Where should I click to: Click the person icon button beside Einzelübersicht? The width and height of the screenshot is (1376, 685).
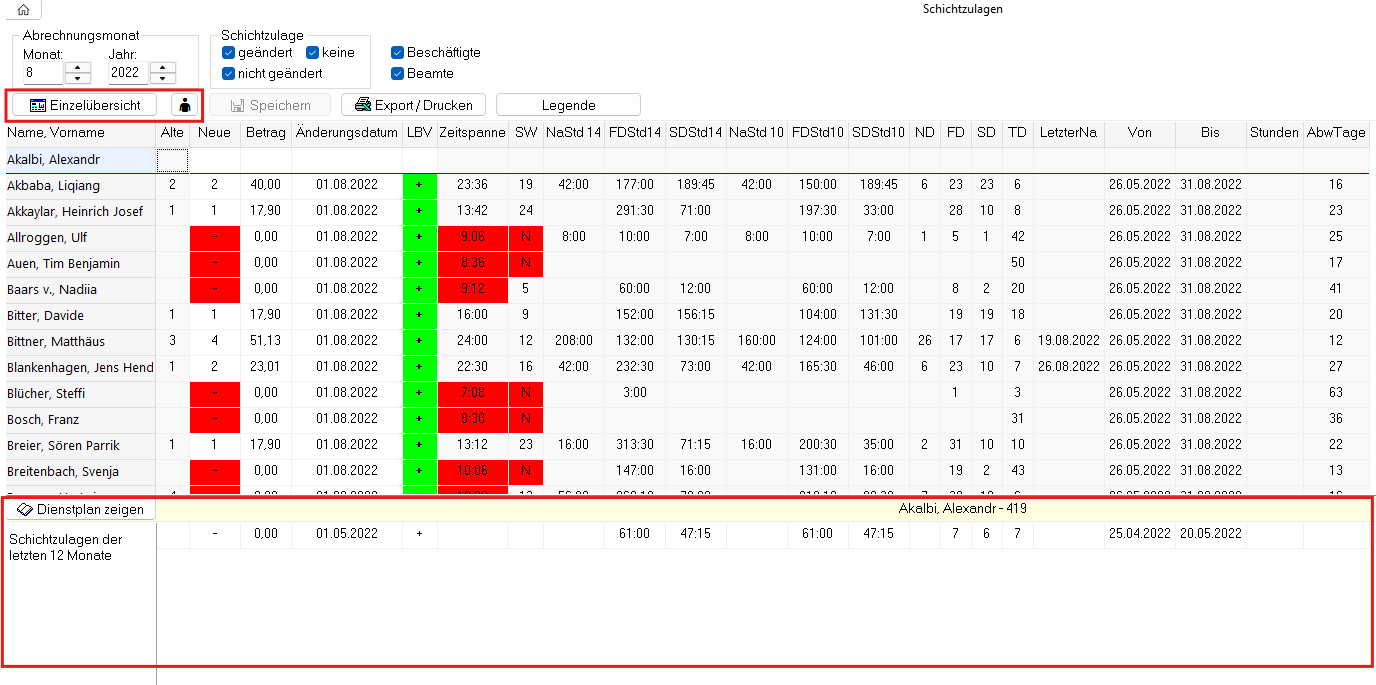[185, 105]
